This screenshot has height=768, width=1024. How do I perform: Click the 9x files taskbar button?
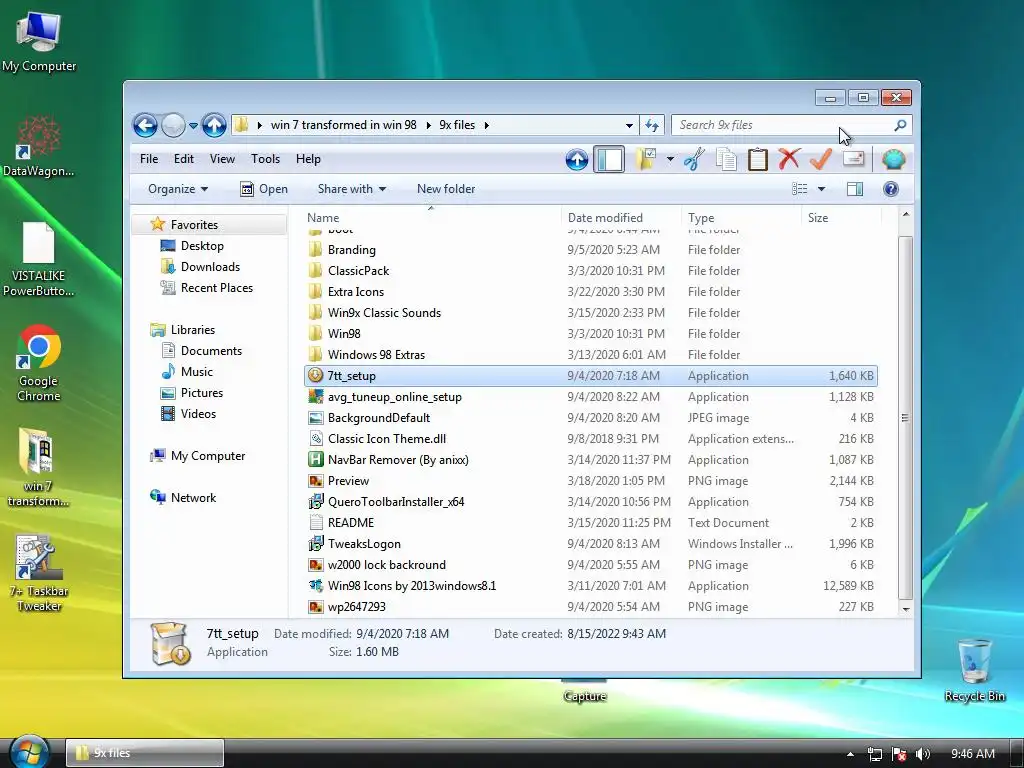[x=145, y=753]
